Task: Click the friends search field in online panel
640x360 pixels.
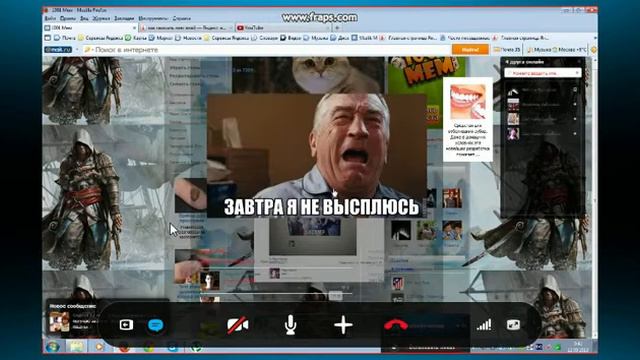Action: [x=542, y=73]
